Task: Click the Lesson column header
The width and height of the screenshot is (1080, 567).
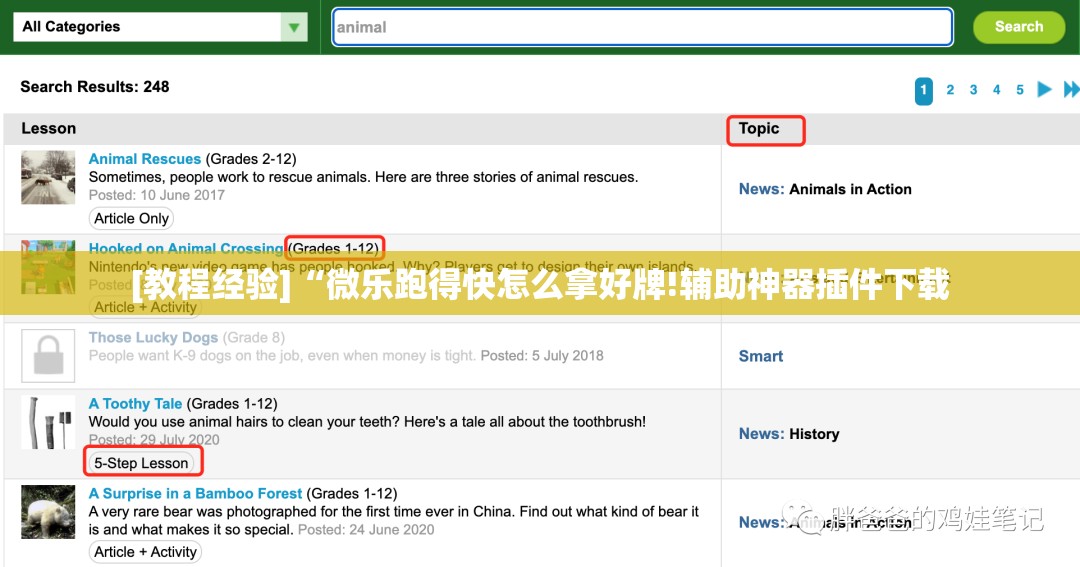Action: coord(48,129)
